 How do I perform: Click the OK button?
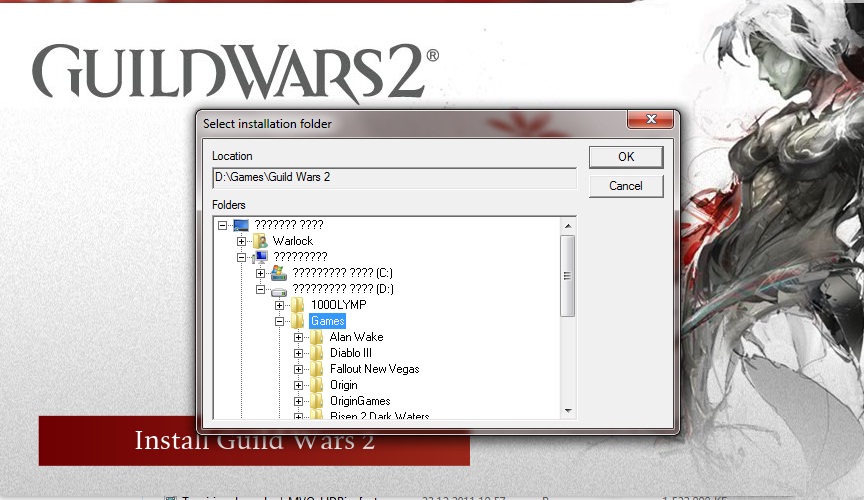[626, 157]
